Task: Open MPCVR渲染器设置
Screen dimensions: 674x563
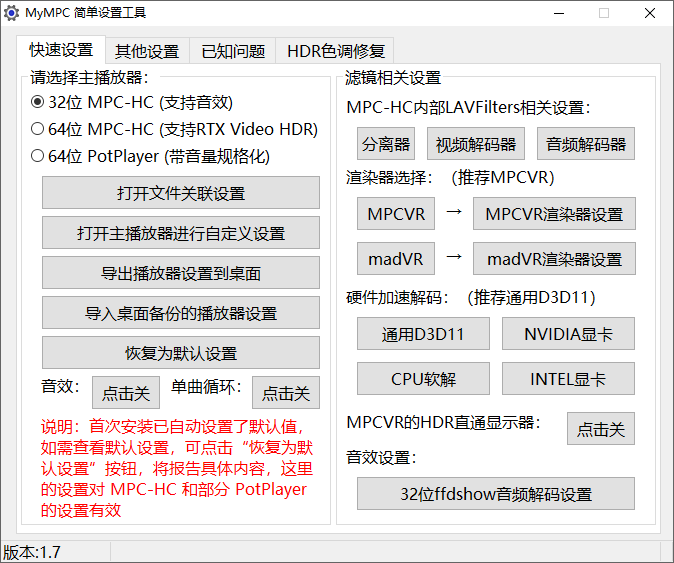Action: coord(554,214)
